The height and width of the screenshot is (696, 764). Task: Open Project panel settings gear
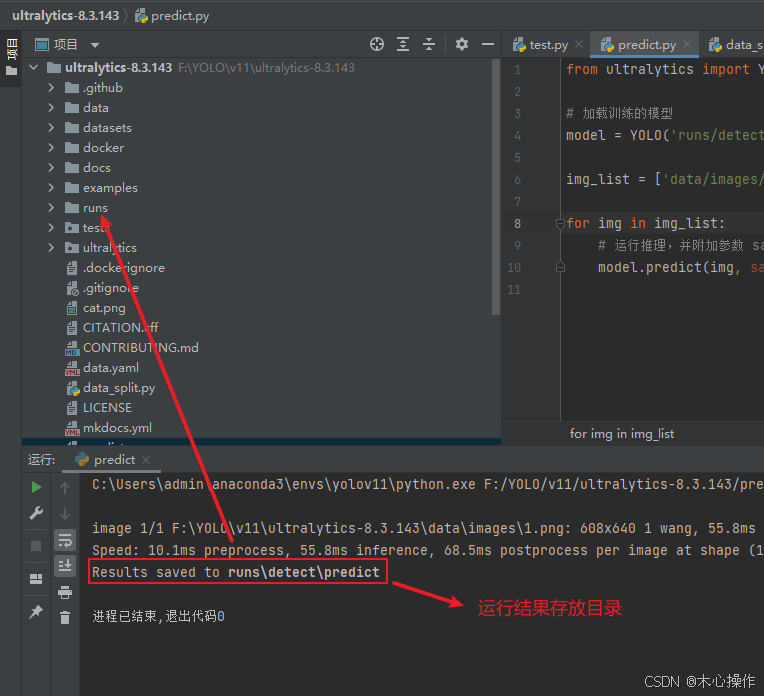pos(462,44)
